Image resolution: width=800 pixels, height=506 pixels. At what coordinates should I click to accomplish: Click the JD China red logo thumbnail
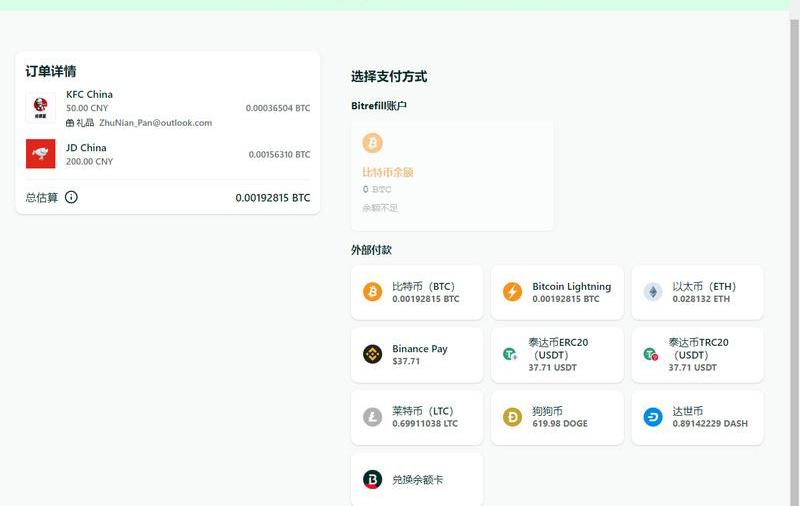pos(40,154)
